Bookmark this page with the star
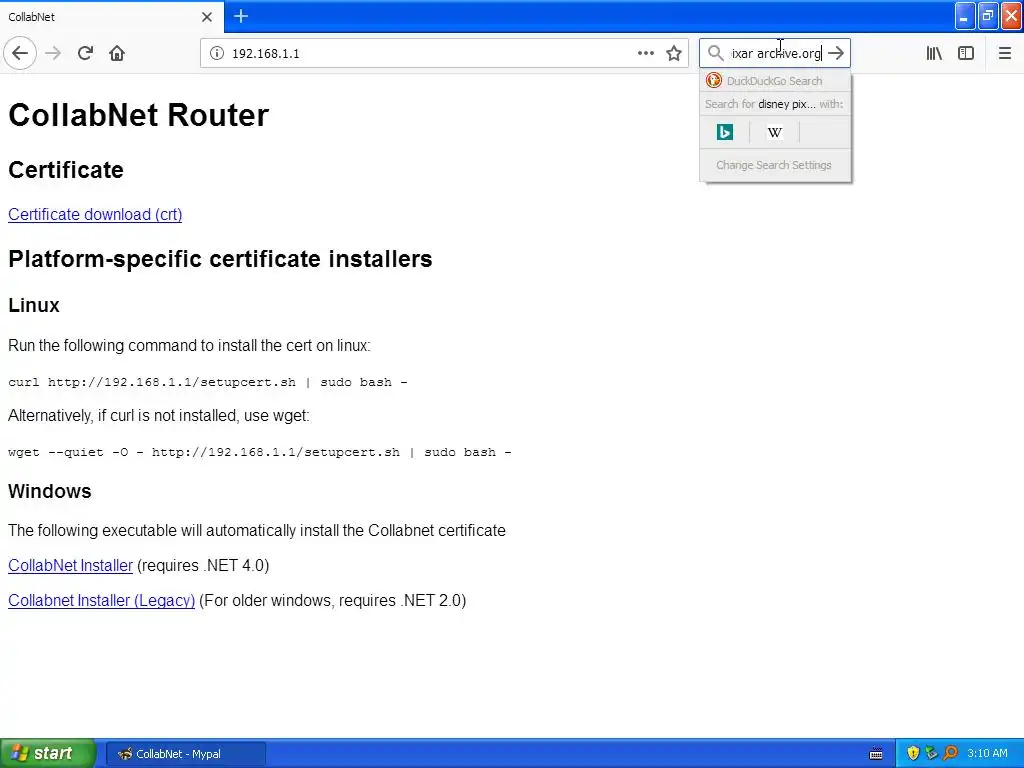Screen dimensions: 1024x768 674,53
